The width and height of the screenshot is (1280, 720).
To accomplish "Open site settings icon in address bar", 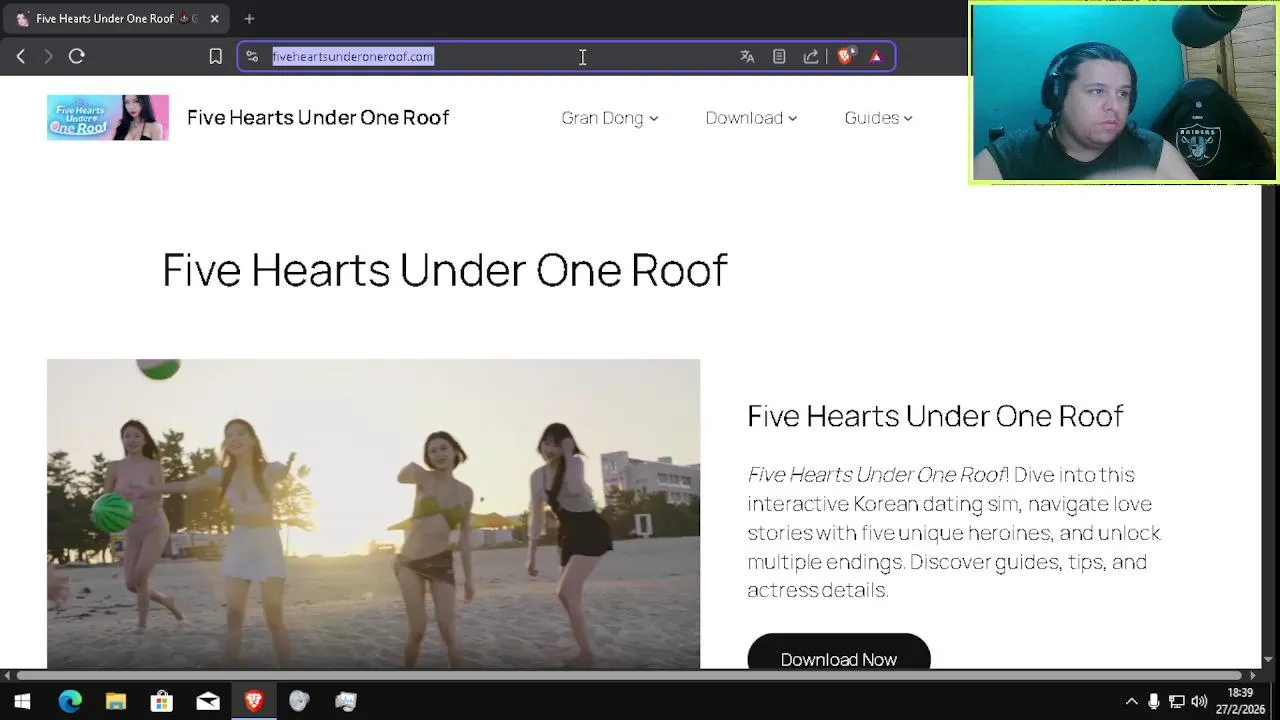I will [252, 57].
